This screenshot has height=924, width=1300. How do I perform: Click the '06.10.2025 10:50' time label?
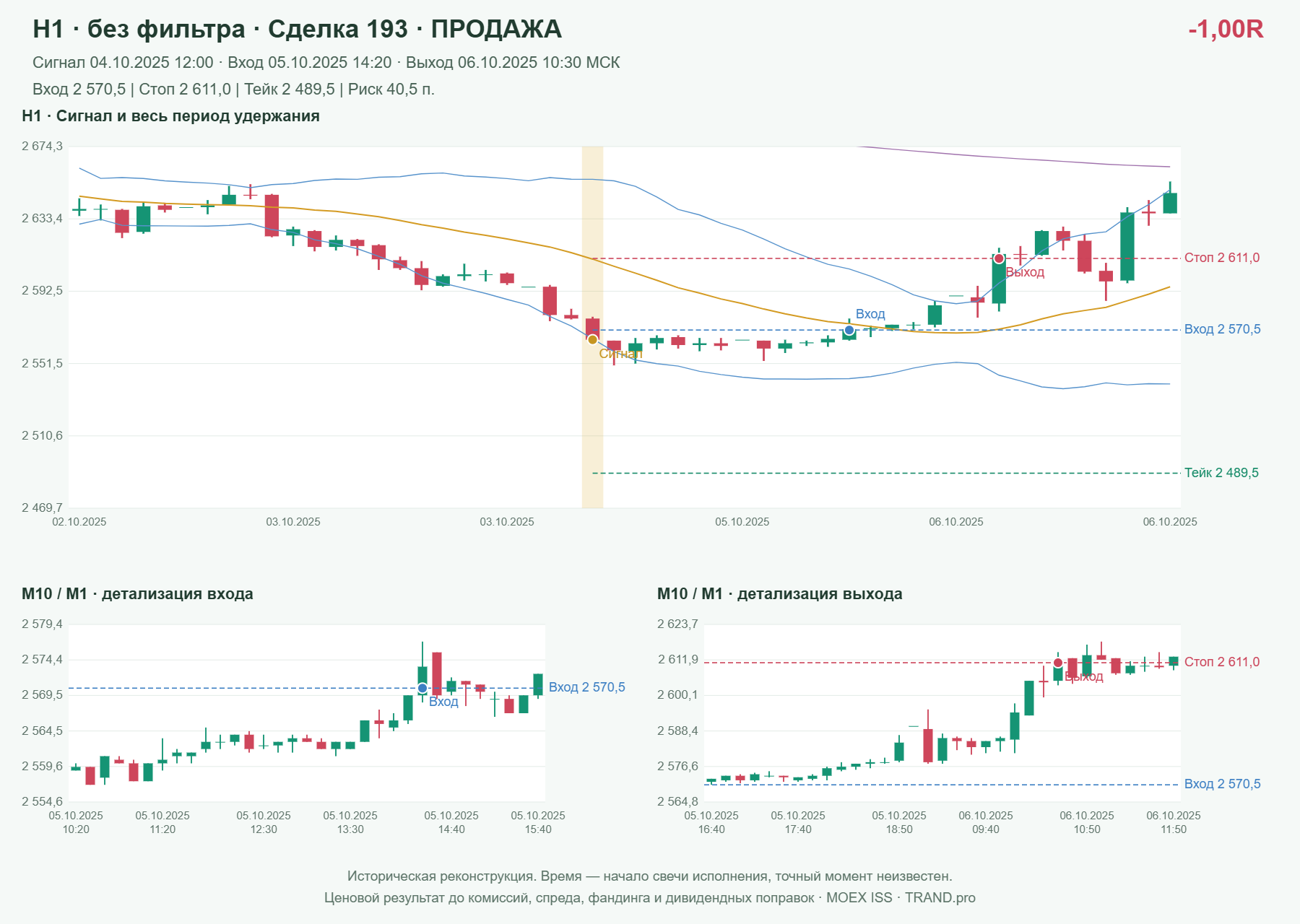(x=1087, y=822)
